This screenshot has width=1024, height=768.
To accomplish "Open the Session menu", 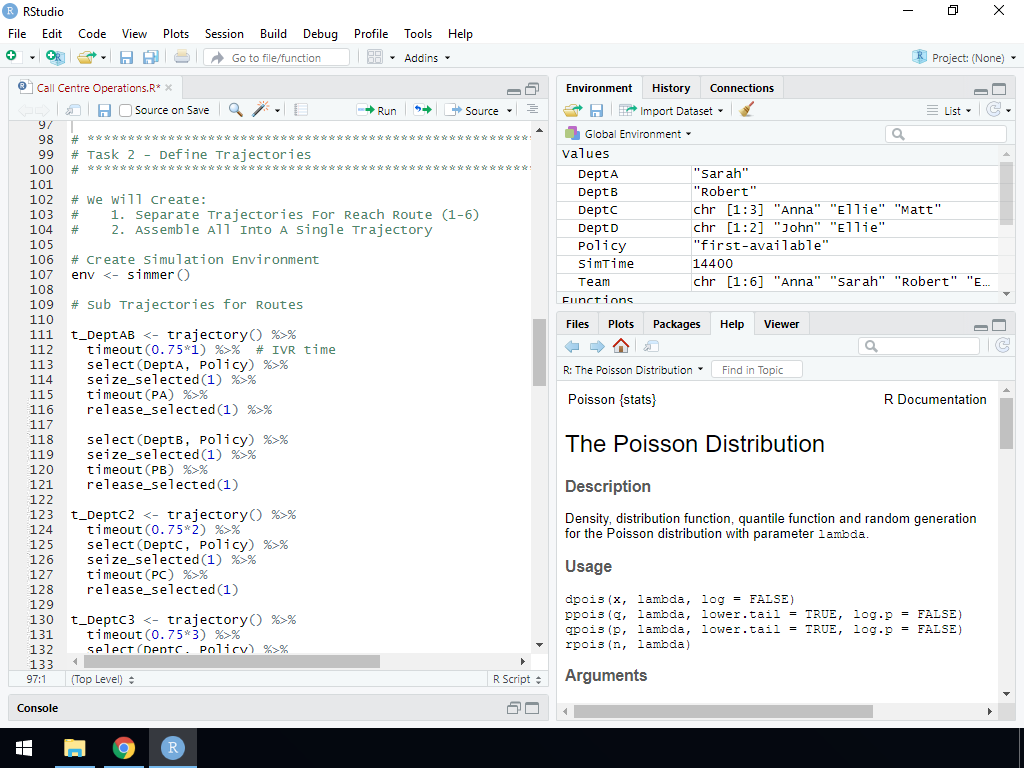I will (224, 33).
